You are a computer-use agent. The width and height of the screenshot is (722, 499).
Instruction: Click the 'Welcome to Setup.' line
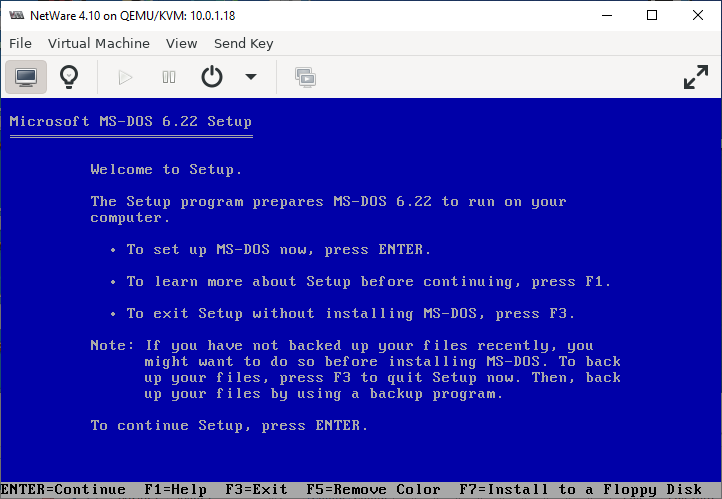pyautogui.click(x=166, y=169)
